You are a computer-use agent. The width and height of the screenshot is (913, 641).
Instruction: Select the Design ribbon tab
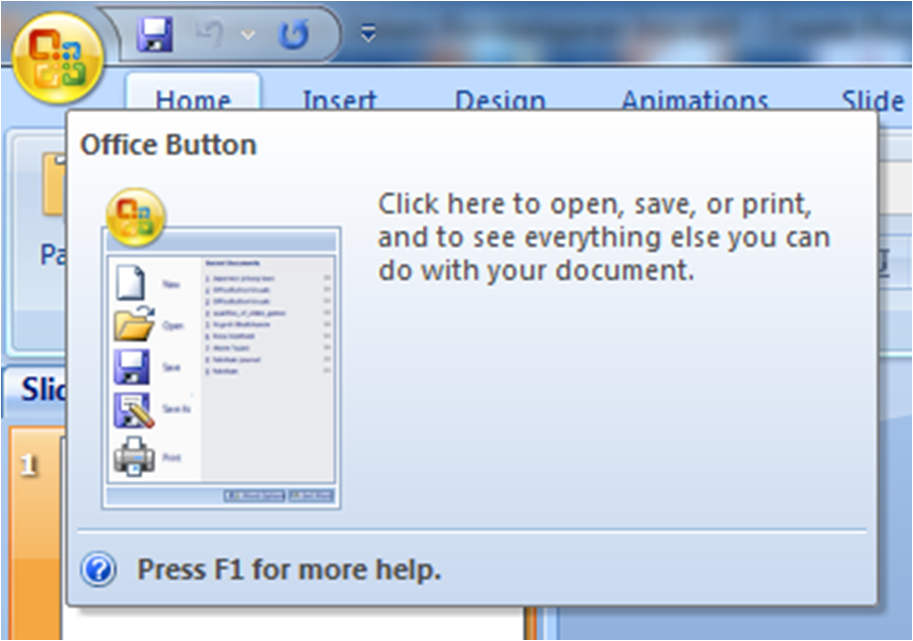[x=500, y=99]
